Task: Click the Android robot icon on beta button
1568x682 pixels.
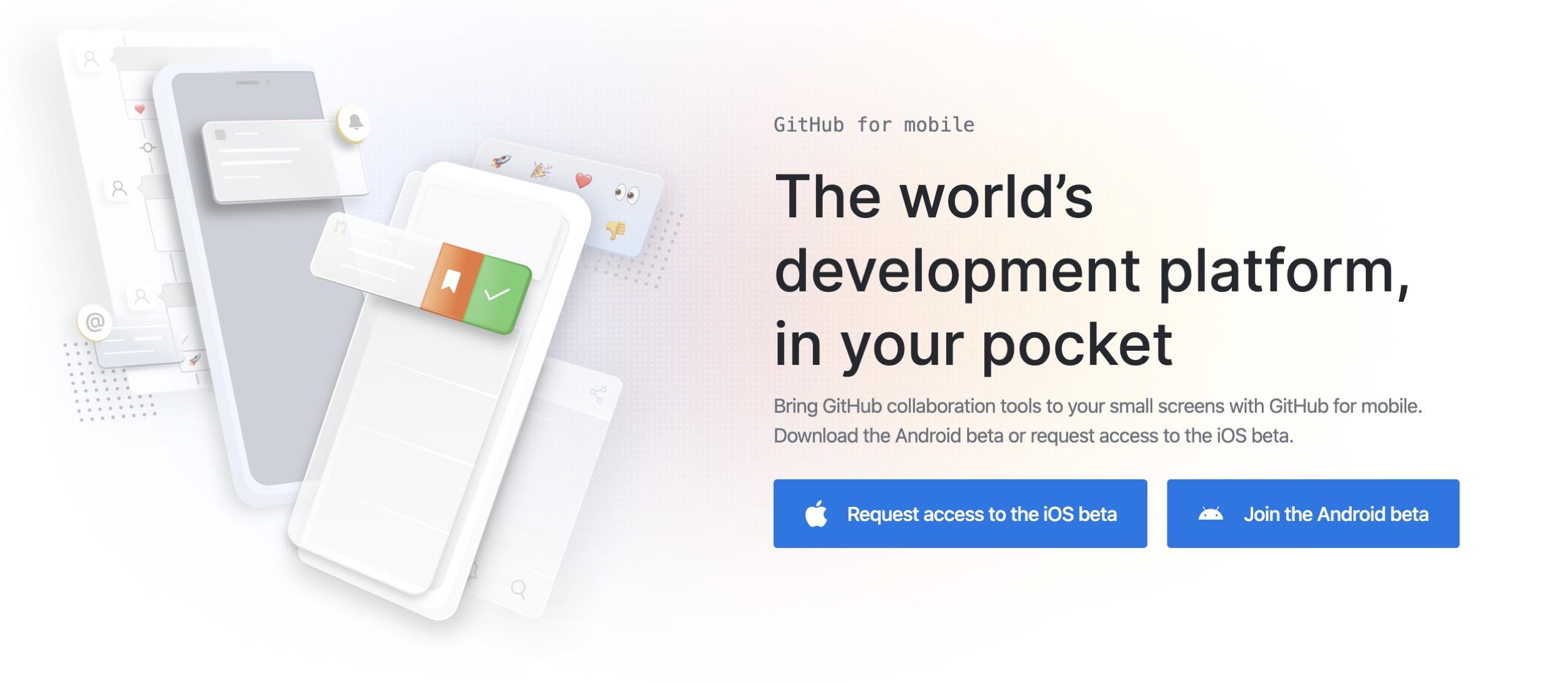Action: (1210, 513)
